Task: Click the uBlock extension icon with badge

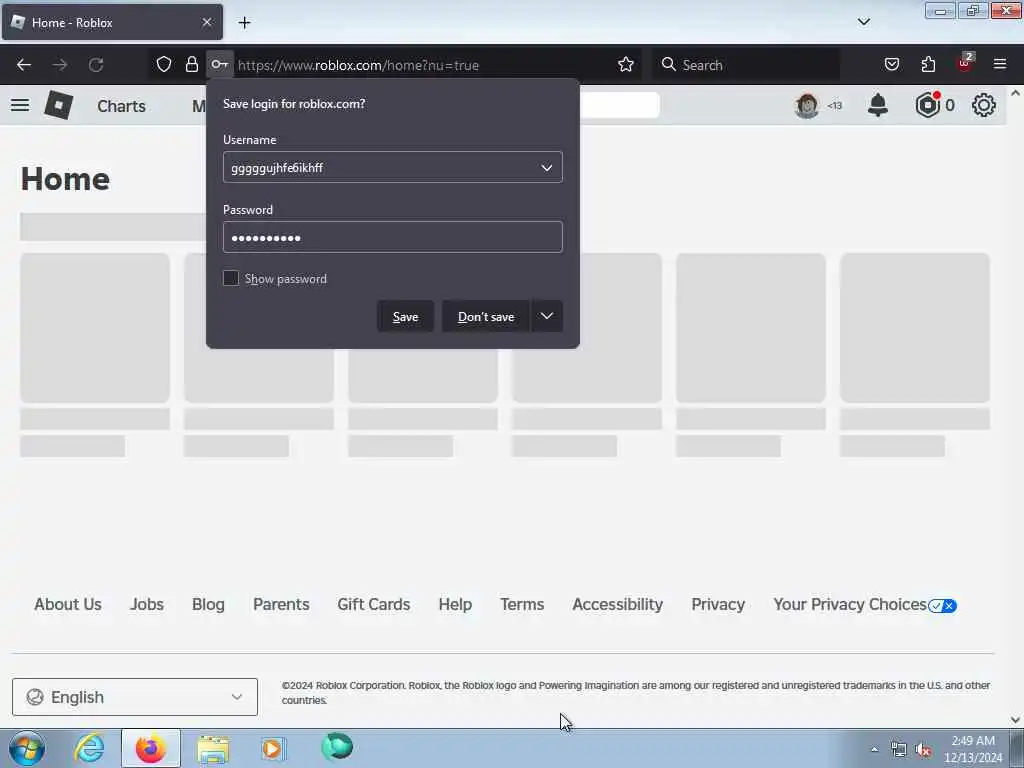Action: [965, 63]
